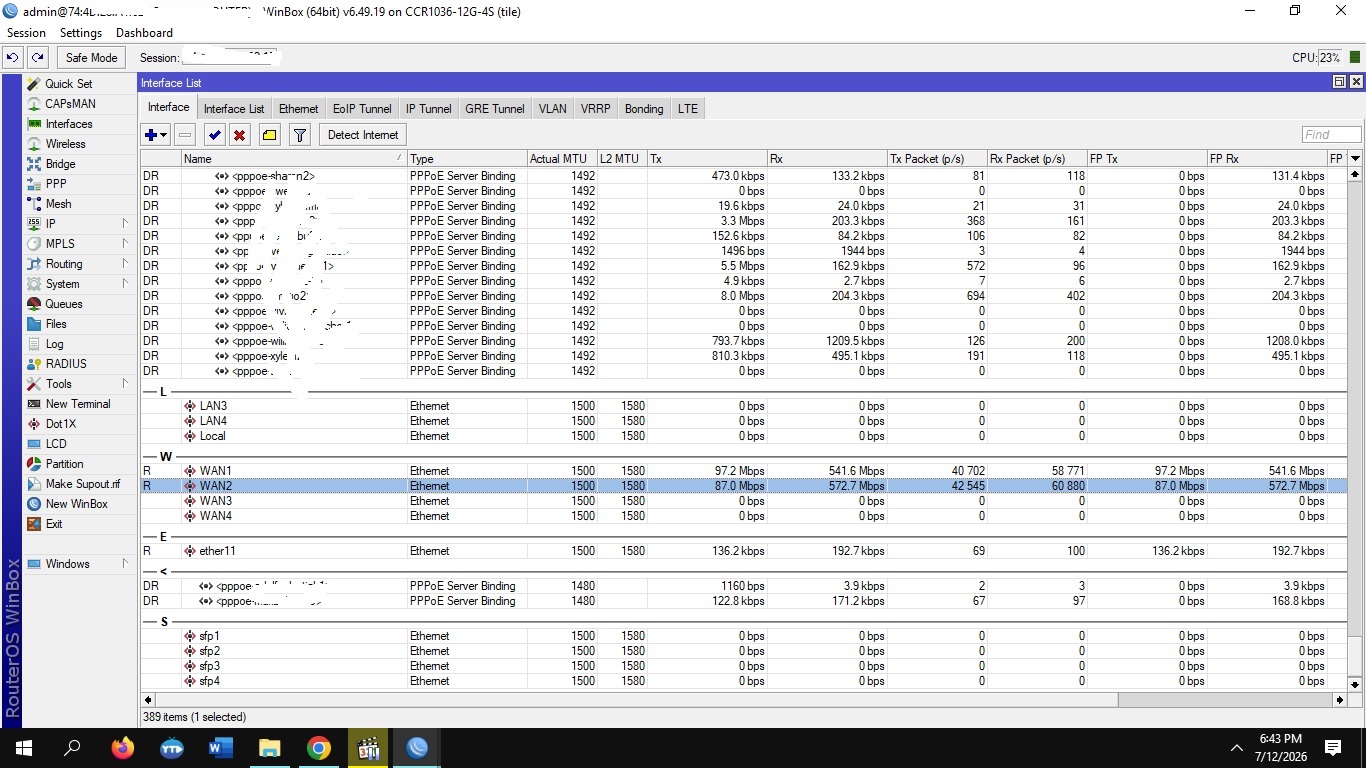Click the scroll-down arrow of the interface table
The height and width of the screenshot is (768, 1366).
1355,684
